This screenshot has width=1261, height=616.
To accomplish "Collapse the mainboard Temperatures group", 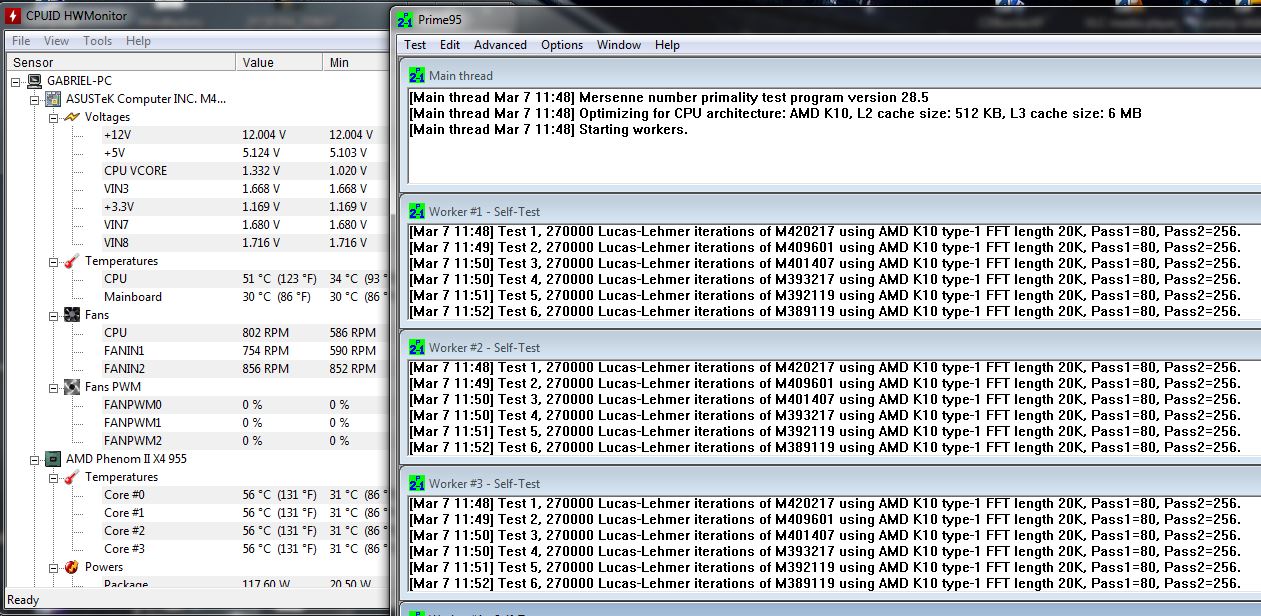I will click(54, 261).
